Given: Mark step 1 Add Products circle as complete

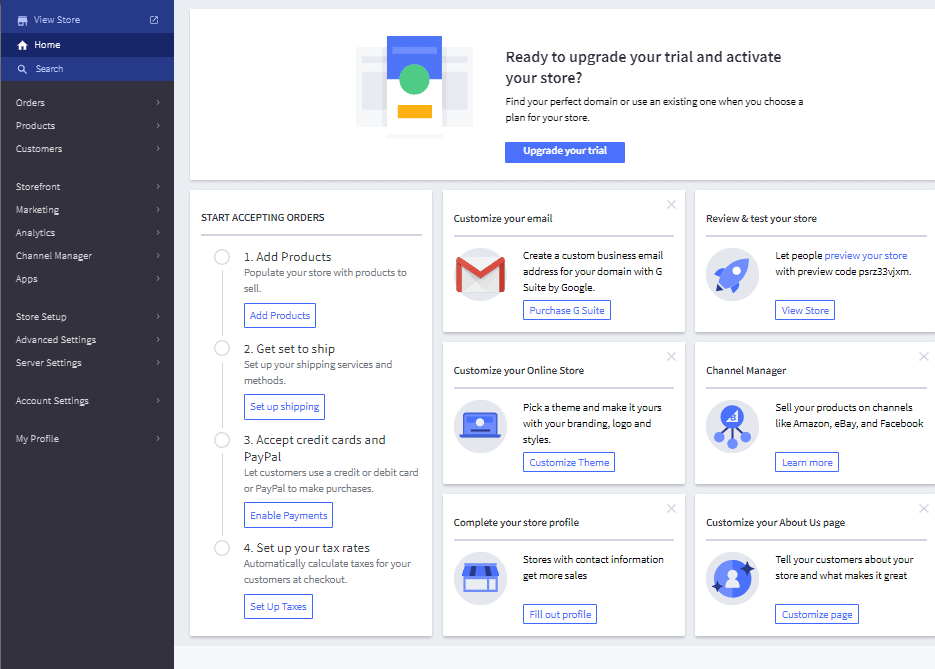Looking at the screenshot, I should click(x=222, y=257).
